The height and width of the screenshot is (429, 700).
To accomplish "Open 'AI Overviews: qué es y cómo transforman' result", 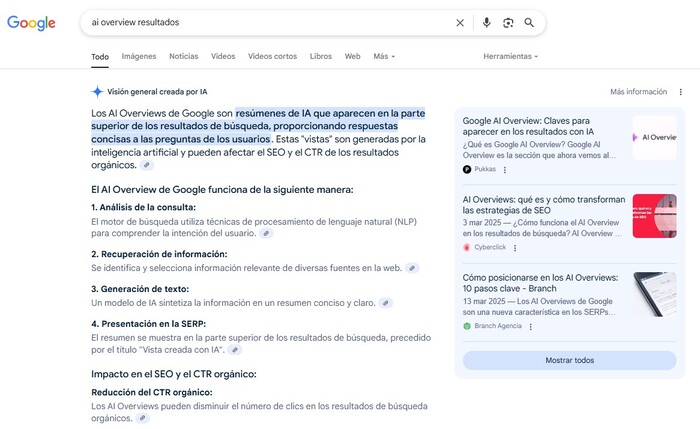I will [x=544, y=205].
